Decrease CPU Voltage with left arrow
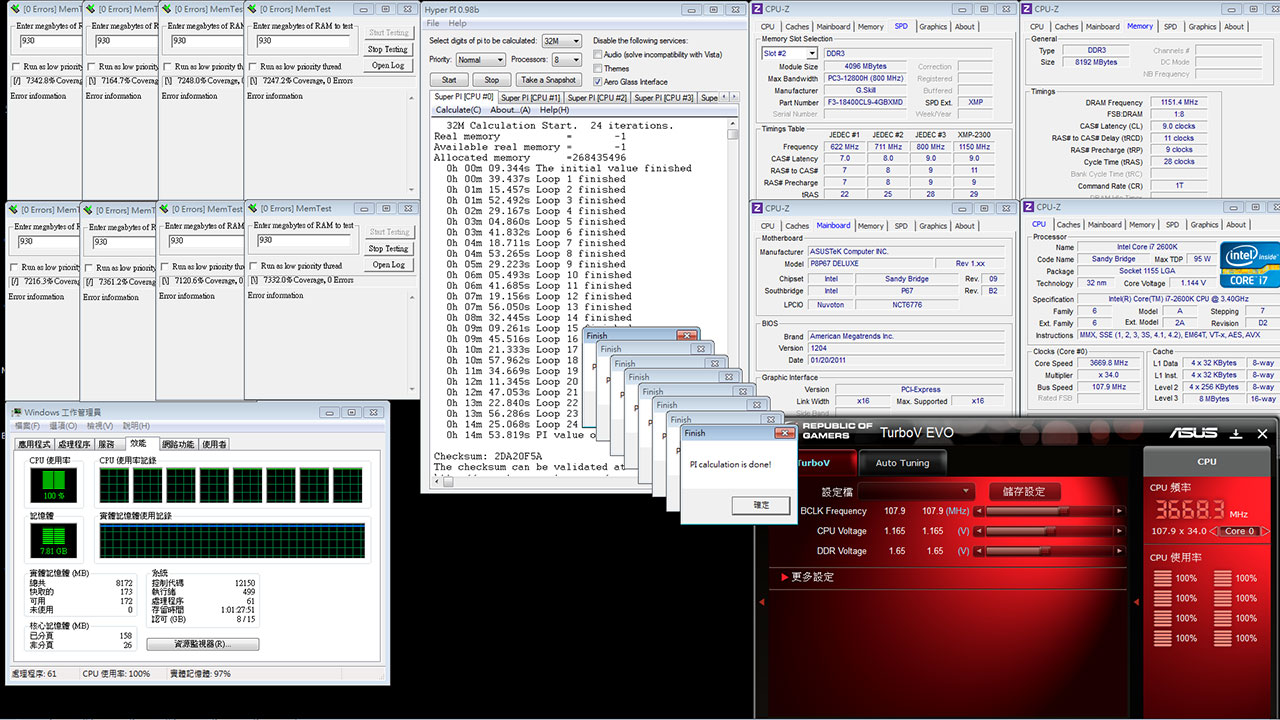The width and height of the screenshot is (1280, 720). (979, 531)
